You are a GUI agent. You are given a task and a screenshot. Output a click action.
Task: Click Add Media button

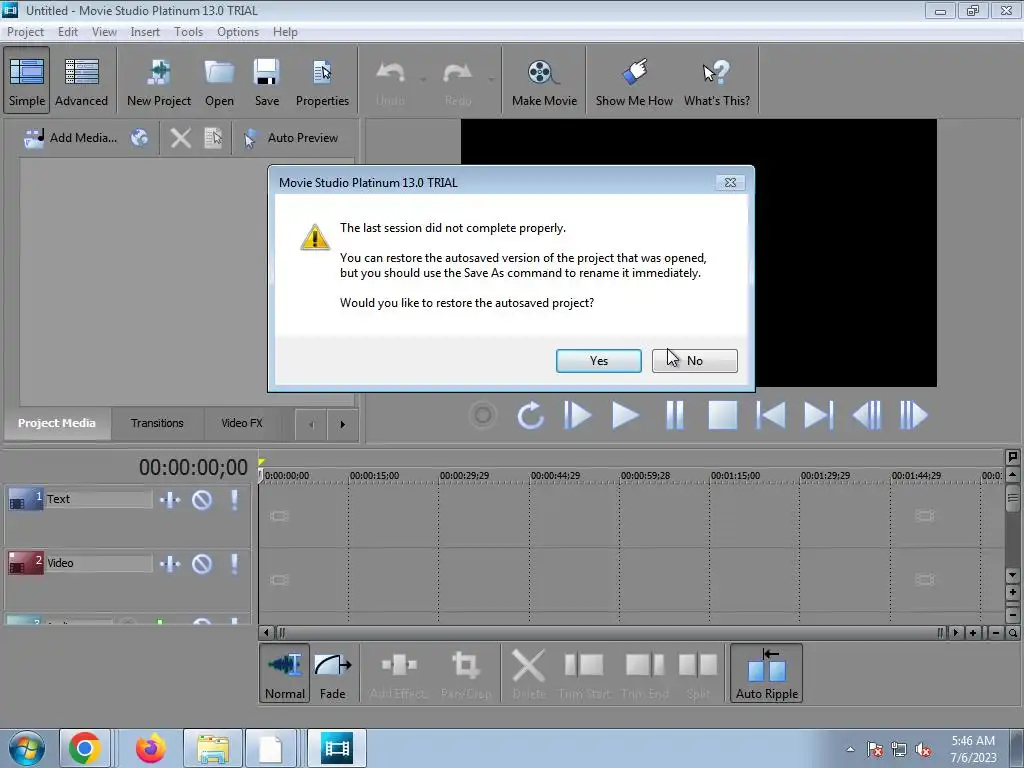point(71,138)
